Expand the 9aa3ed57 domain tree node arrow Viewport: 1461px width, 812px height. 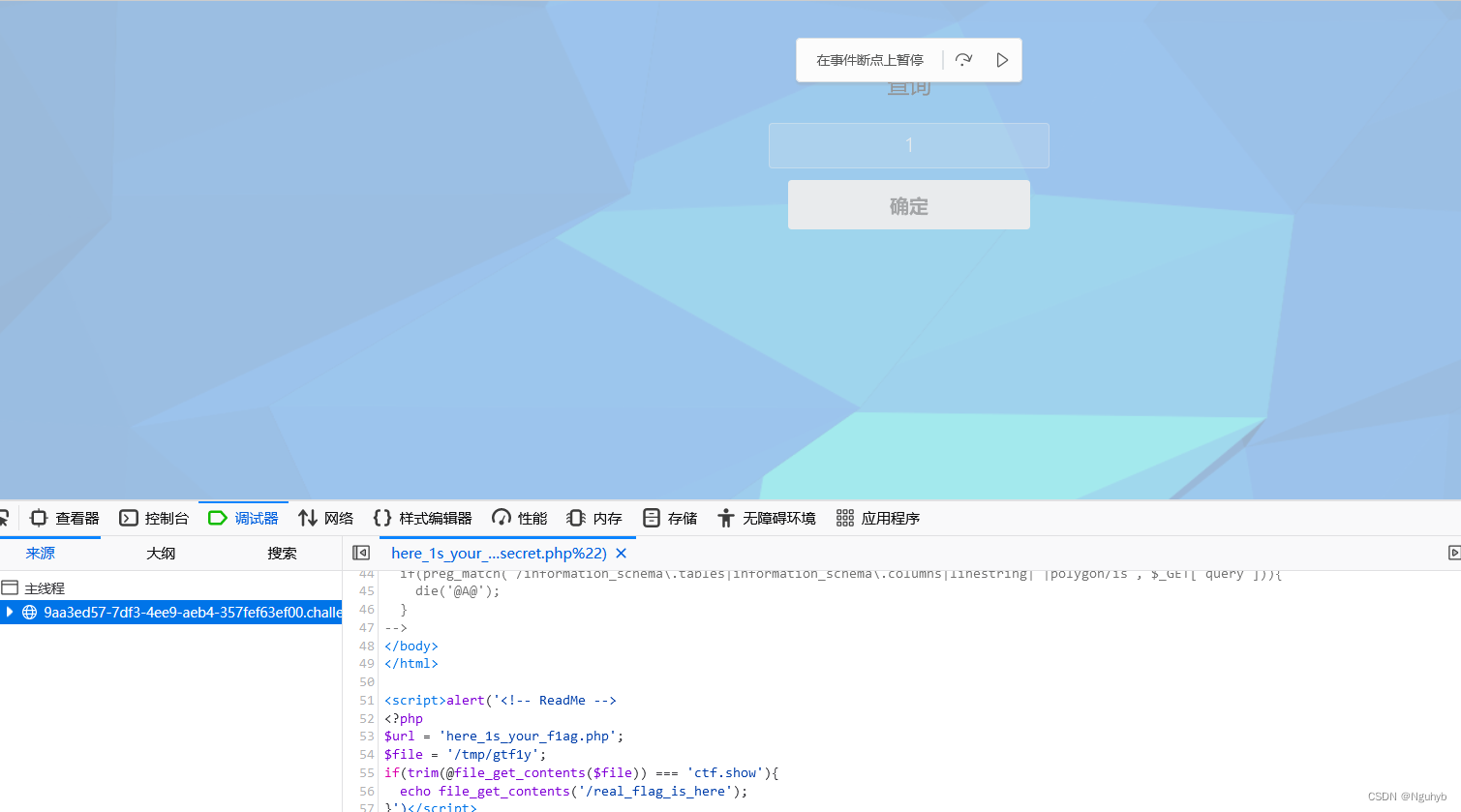10,612
